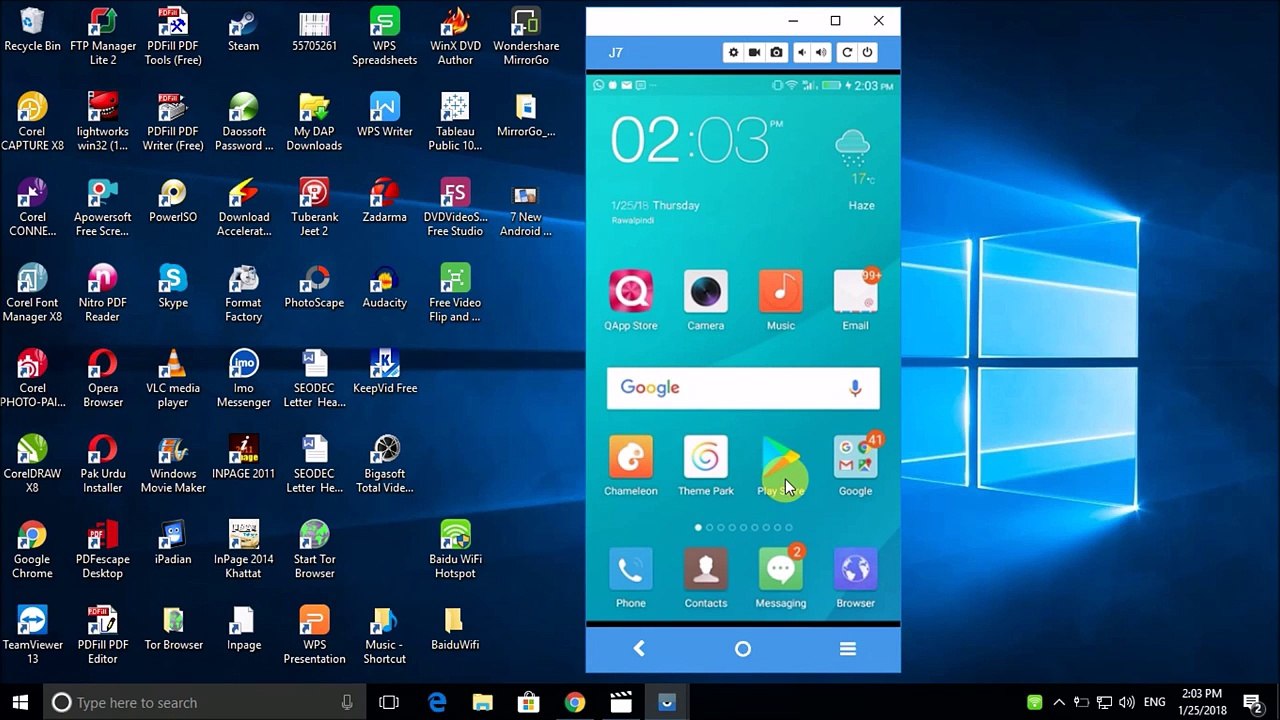Screen dimensions: 1280x720
Task: Open MirrorGo settings gear icon
Action: click(x=733, y=52)
